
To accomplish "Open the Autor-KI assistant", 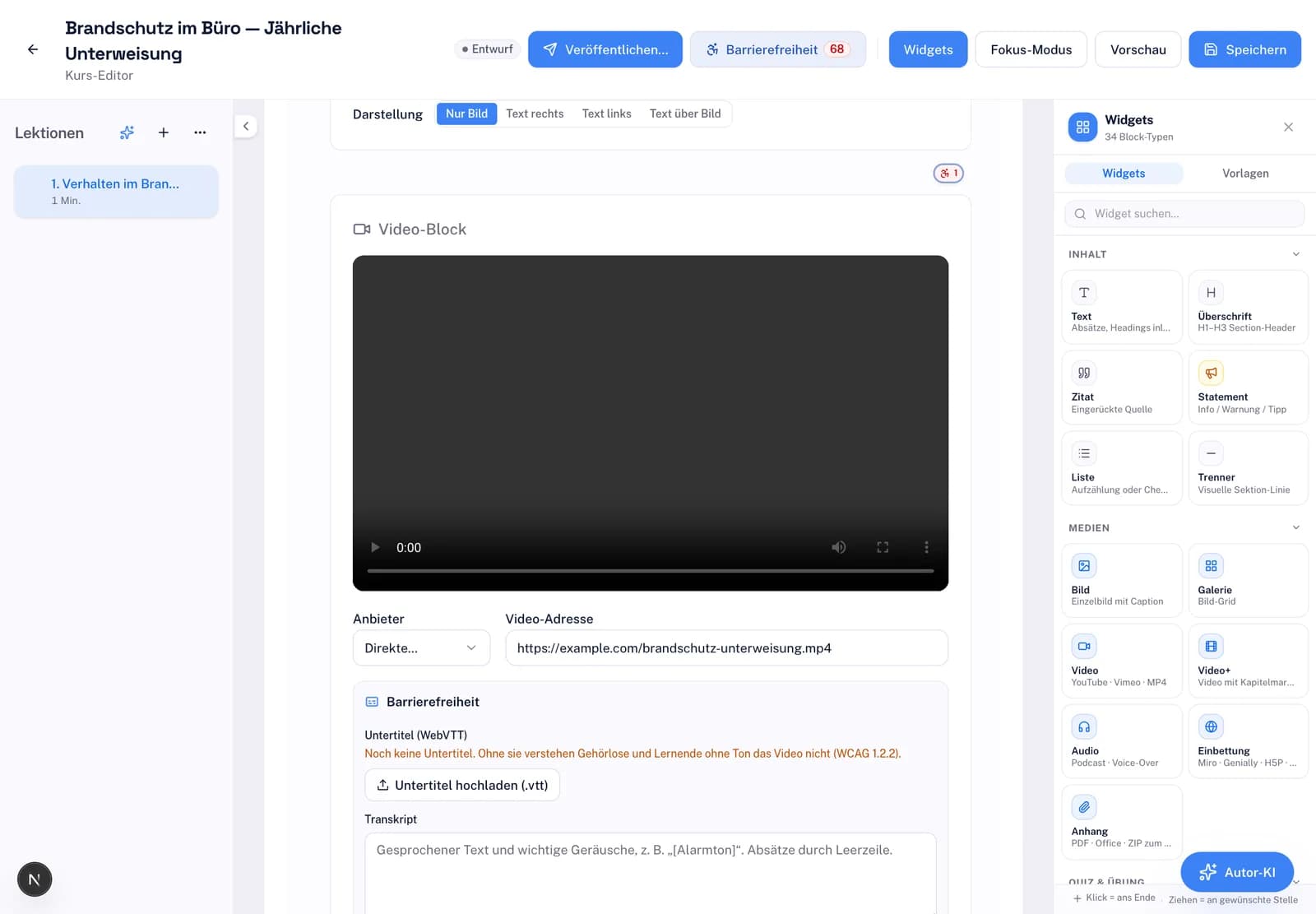I will tap(1237, 872).
